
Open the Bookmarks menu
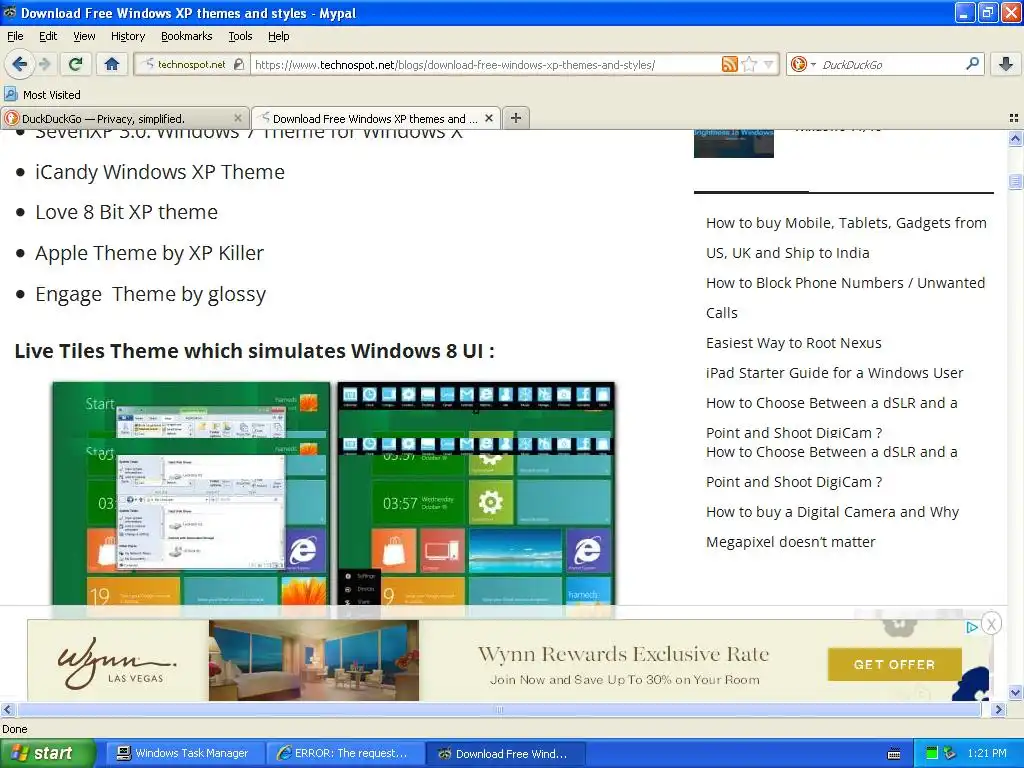click(x=186, y=36)
